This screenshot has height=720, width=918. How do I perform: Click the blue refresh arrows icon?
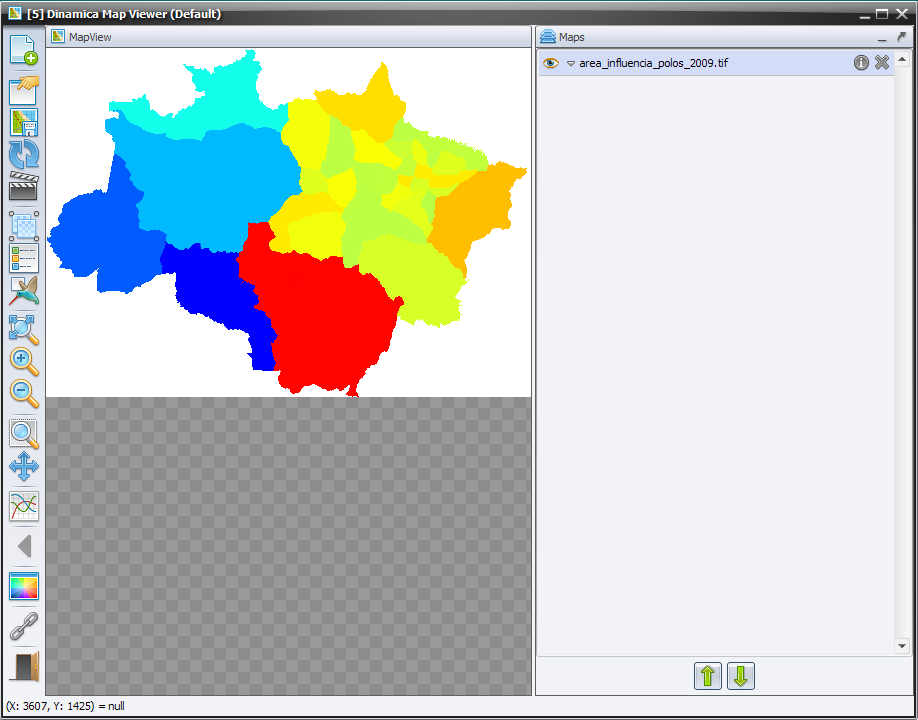tap(24, 154)
